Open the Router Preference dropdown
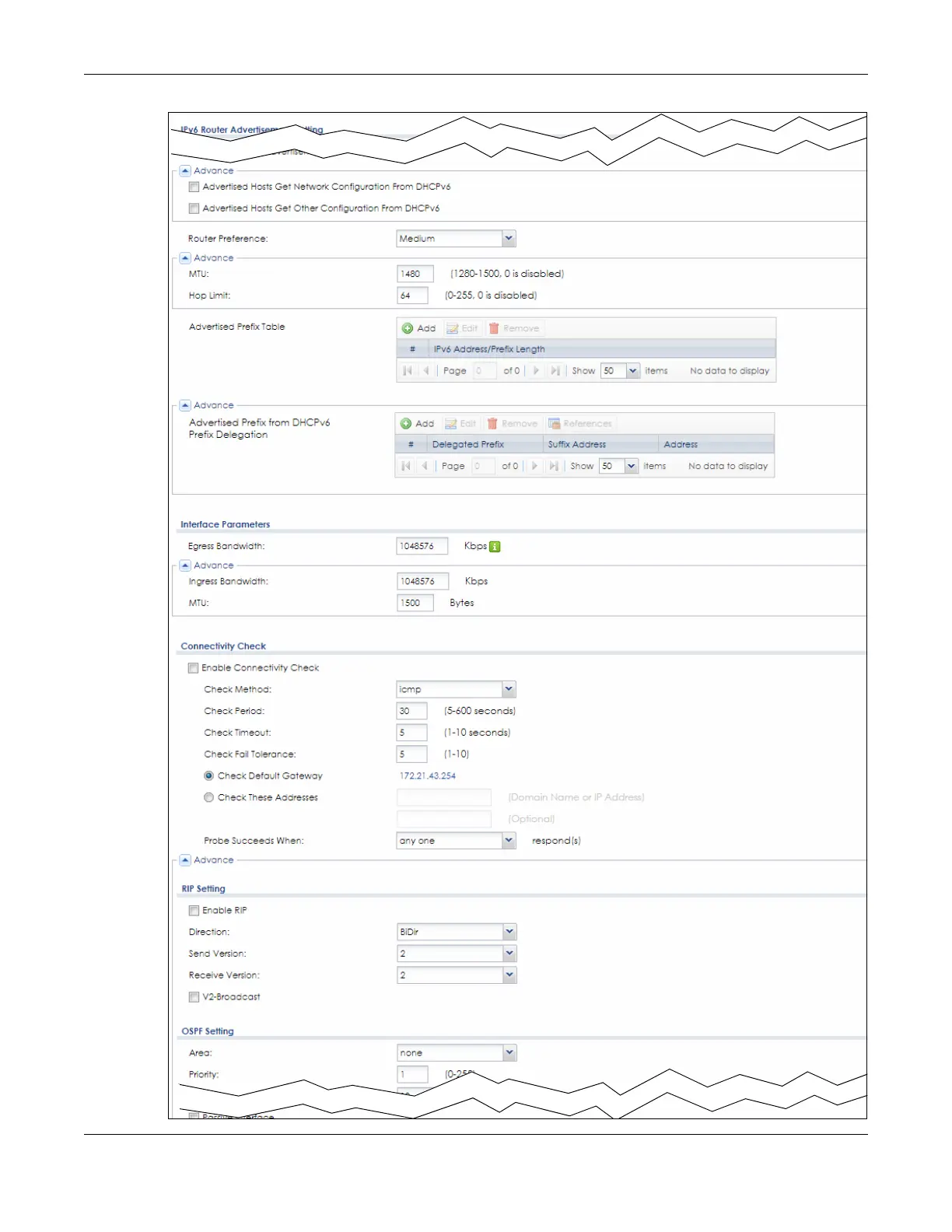The width and height of the screenshot is (952, 1232). coord(509,239)
